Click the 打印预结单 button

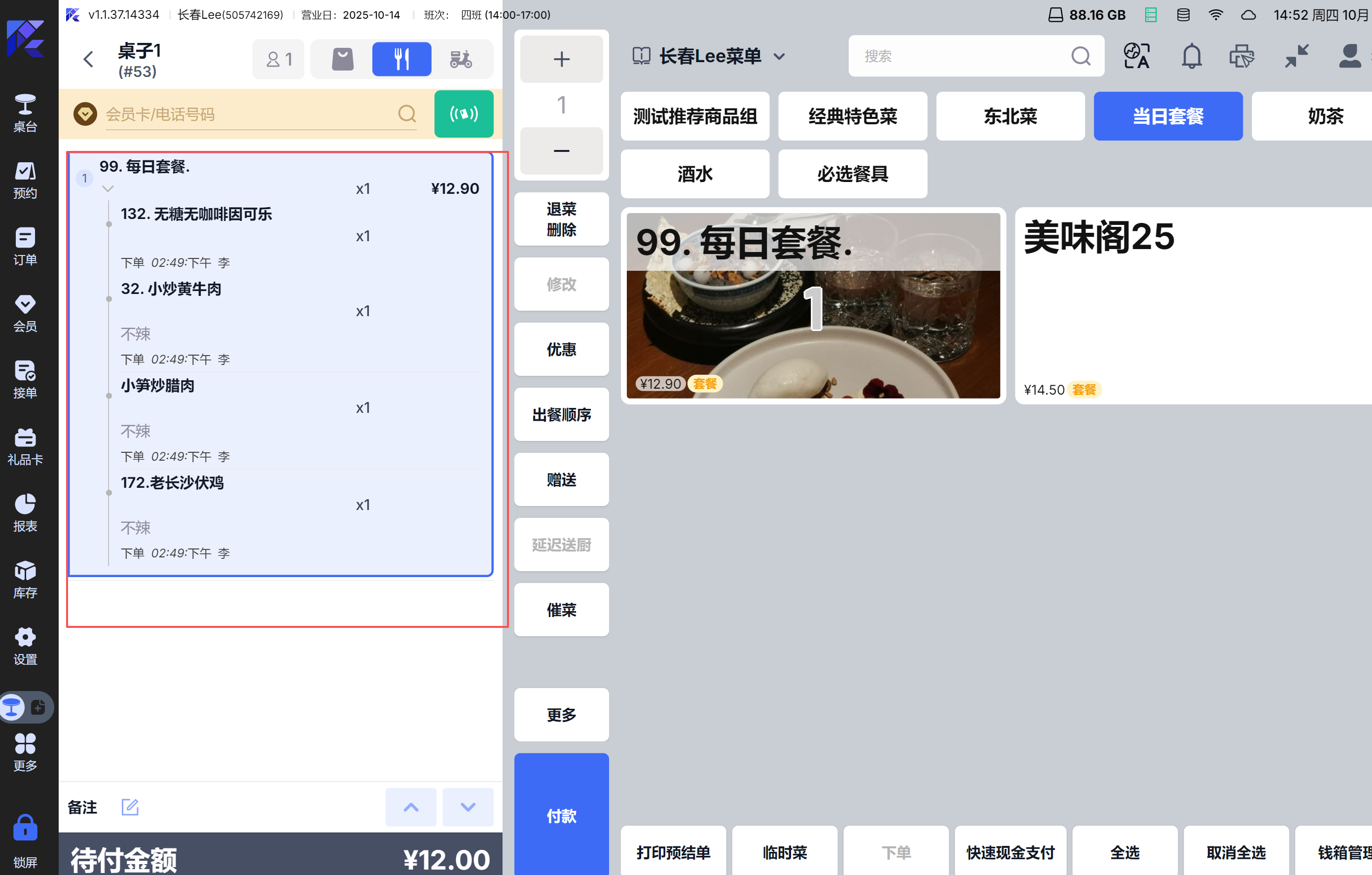pyautogui.click(x=673, y=852)
